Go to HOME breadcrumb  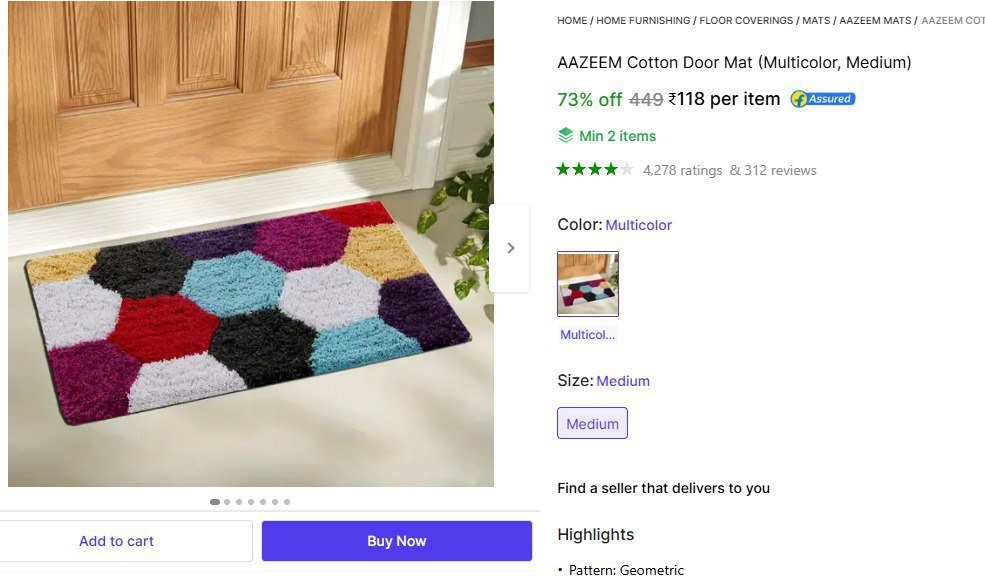point(572,20)
